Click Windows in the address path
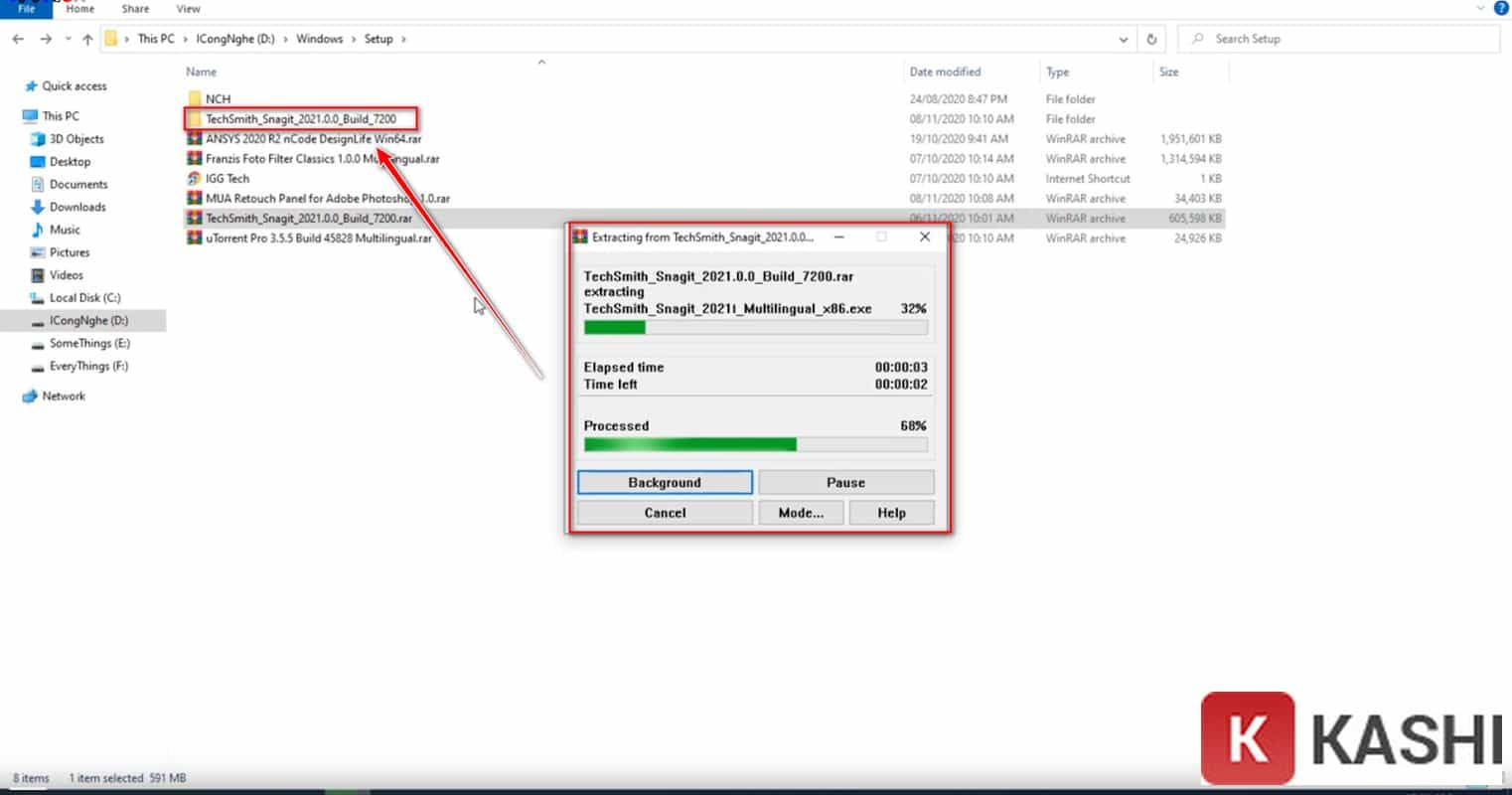The height and width of the screenshot is (795, 1512). 319,39
